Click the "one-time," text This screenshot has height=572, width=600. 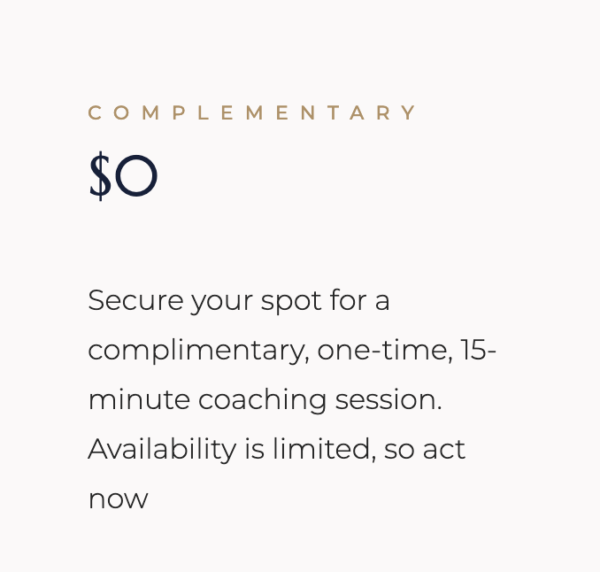[385, 351]
